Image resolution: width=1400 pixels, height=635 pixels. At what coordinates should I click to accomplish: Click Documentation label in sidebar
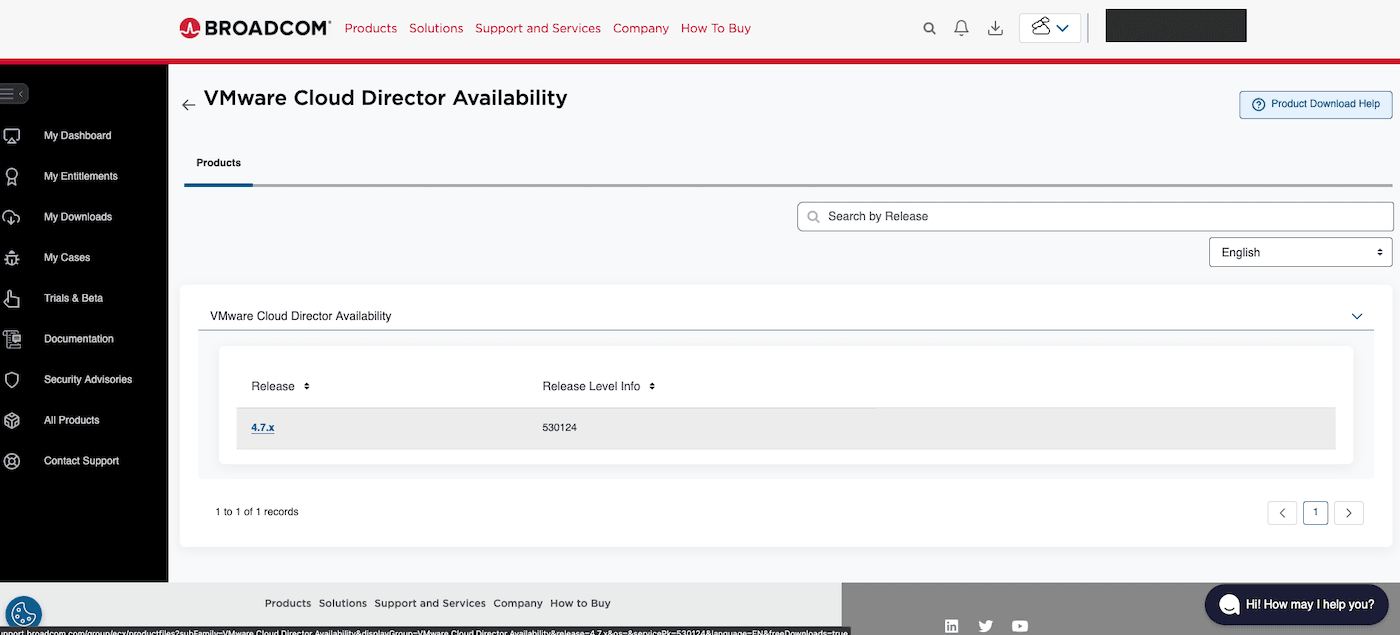[x=79, y=339]
